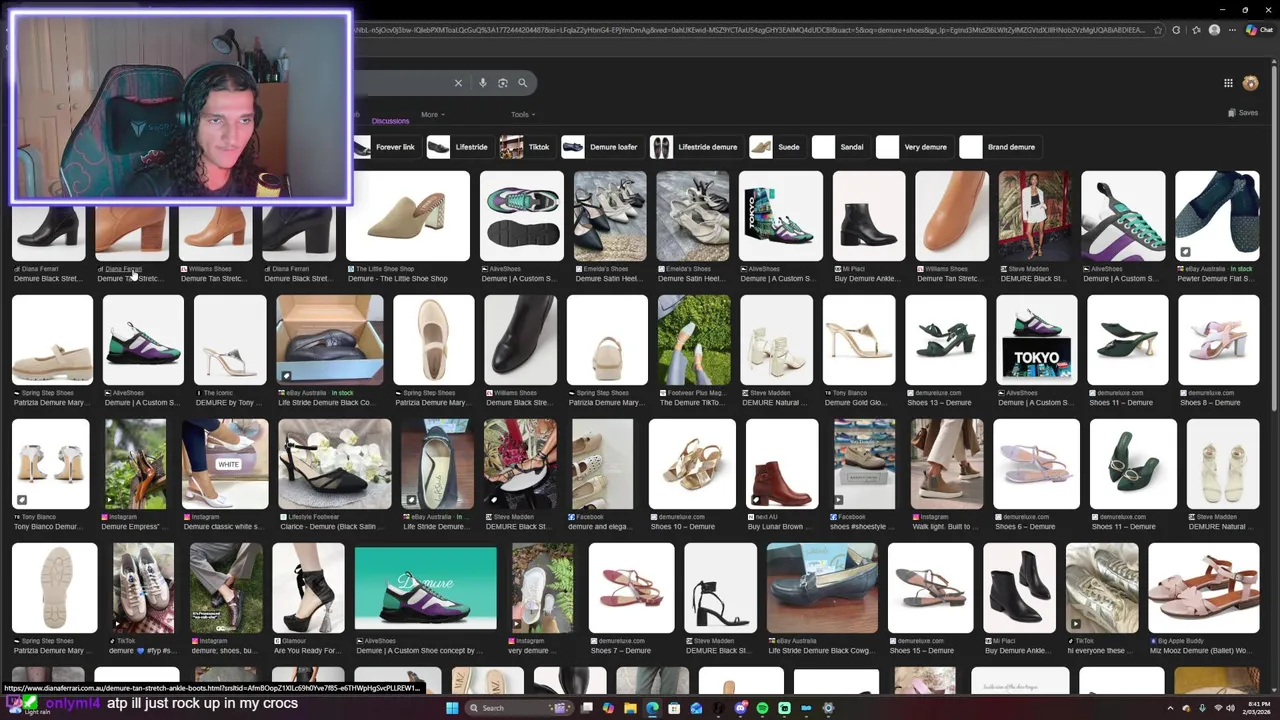1280x720 pixels.
Task: Open the taskbar clock and date
Action: tap(1258, 708)
